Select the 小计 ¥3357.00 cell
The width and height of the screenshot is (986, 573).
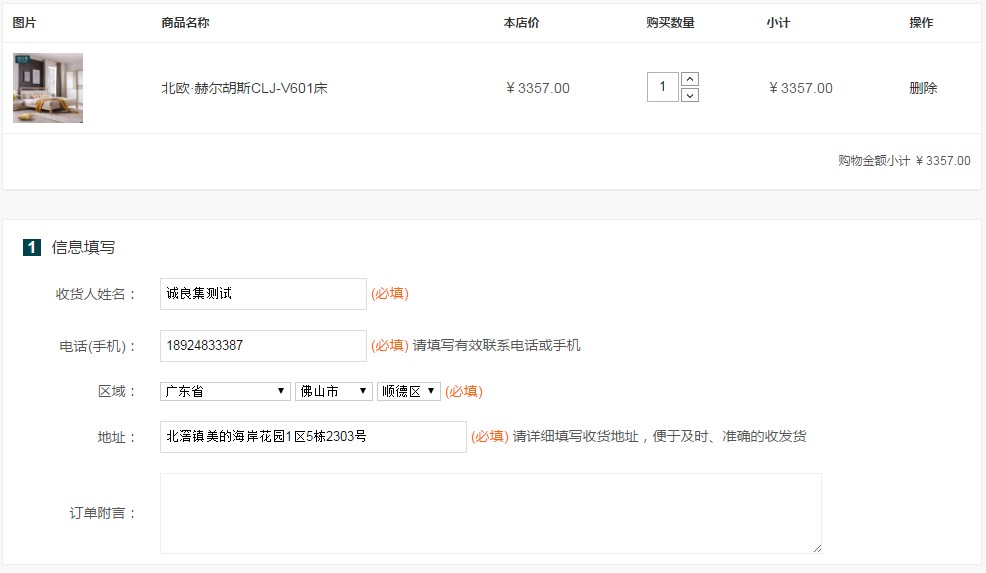[800, 88]
